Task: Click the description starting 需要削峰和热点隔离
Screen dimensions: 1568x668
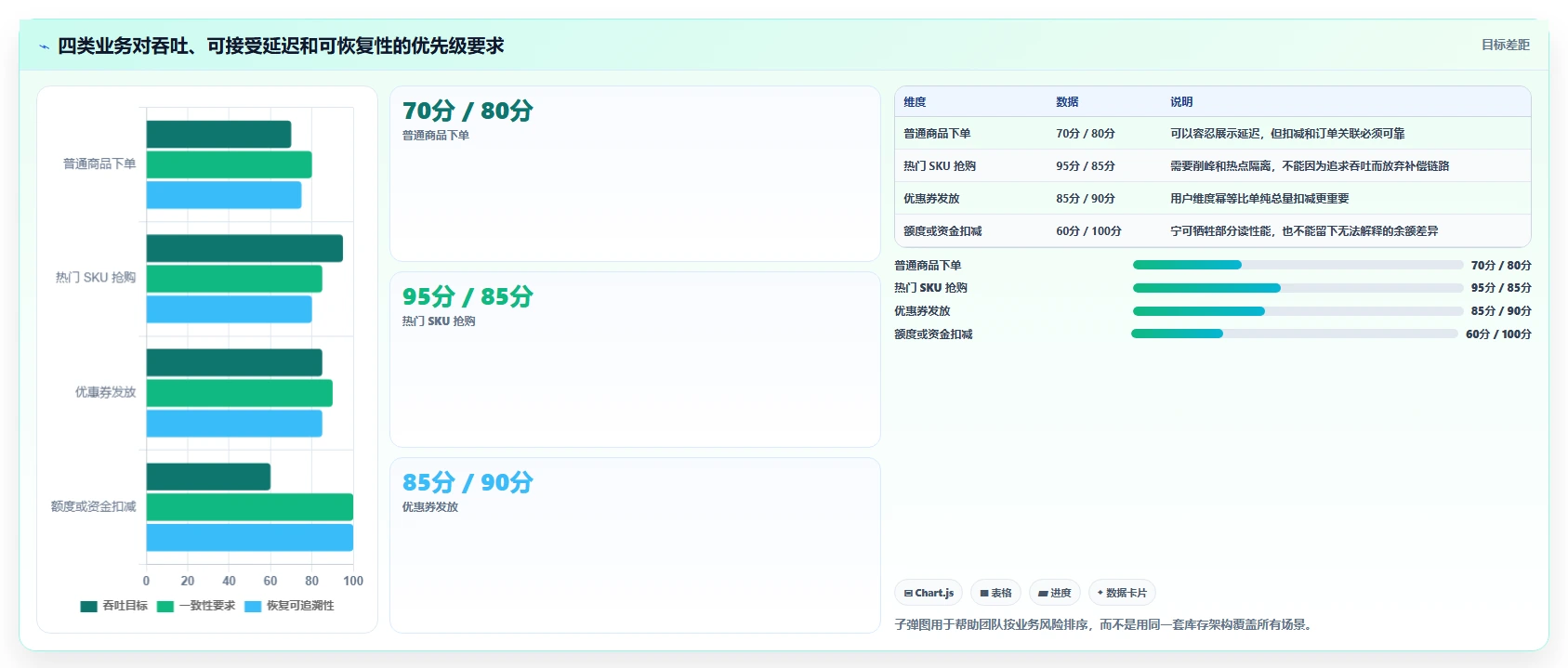Action: click(1310, 166)
